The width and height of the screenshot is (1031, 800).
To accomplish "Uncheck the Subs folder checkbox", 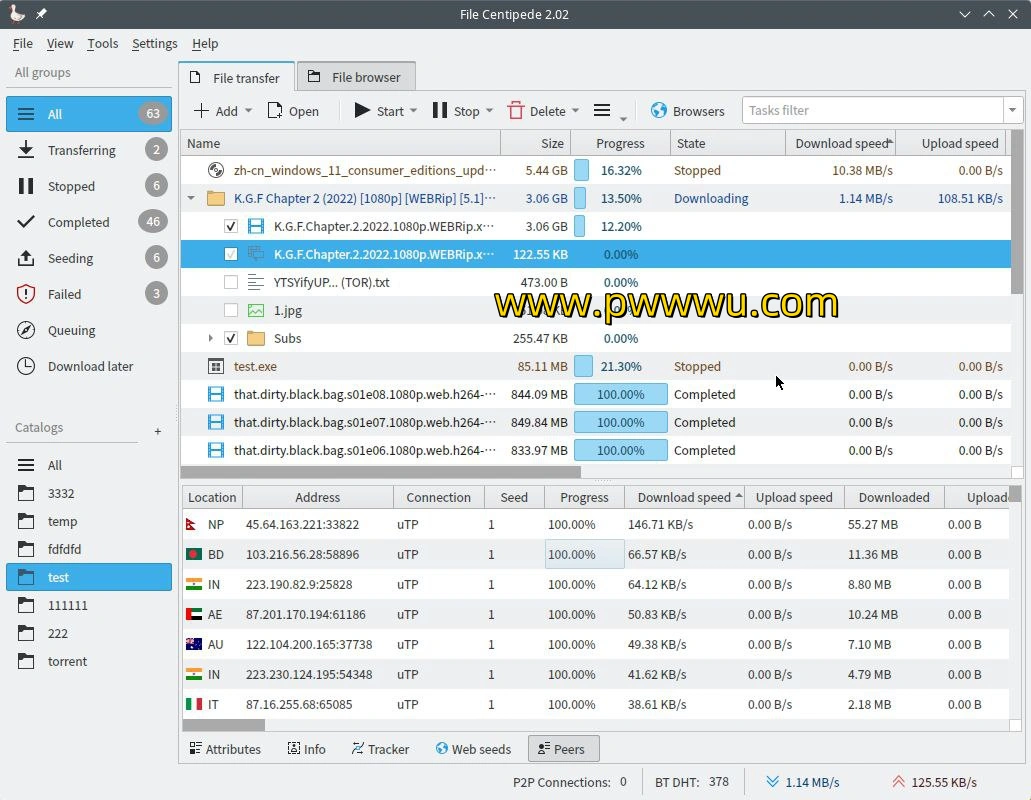I will 231,339.
